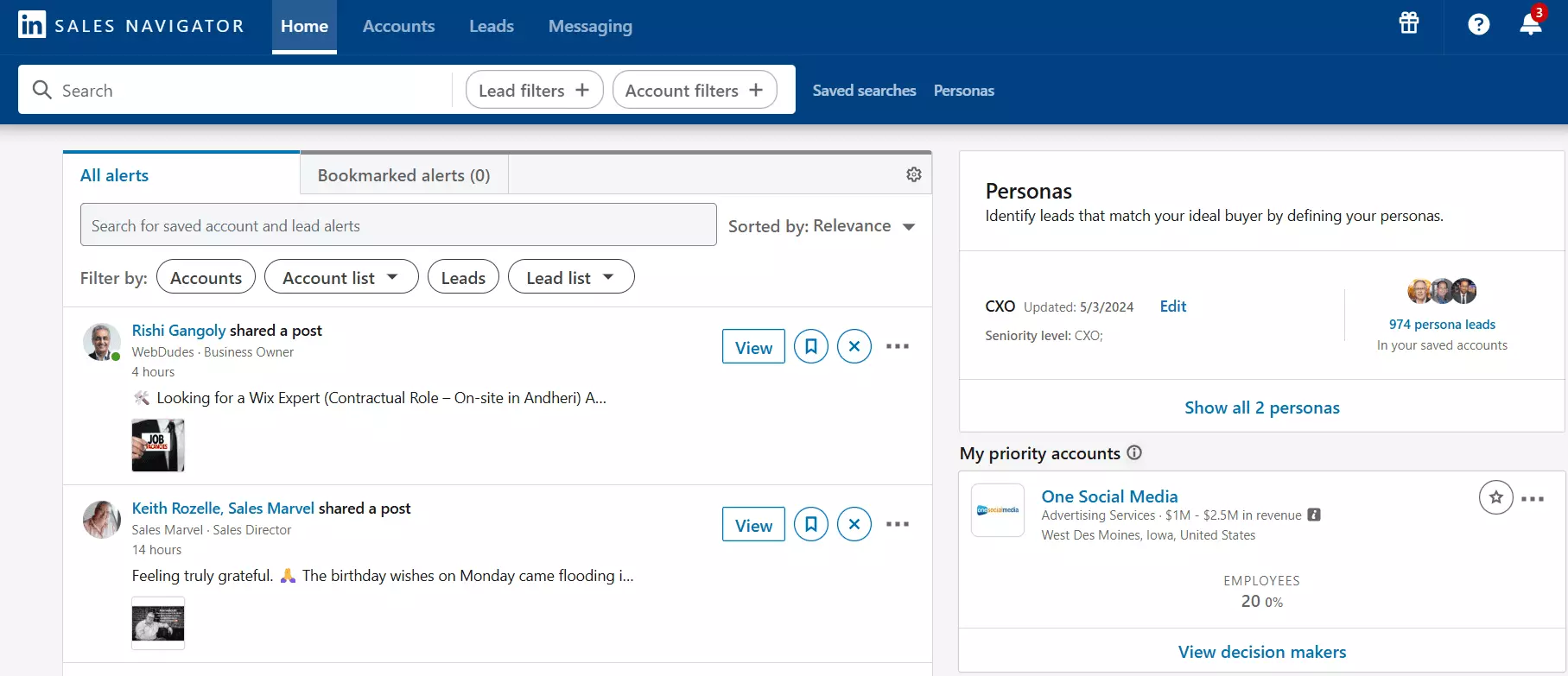Click the Wix Expert post text
Screen dimensions: 1568x676
pos(370,397)
